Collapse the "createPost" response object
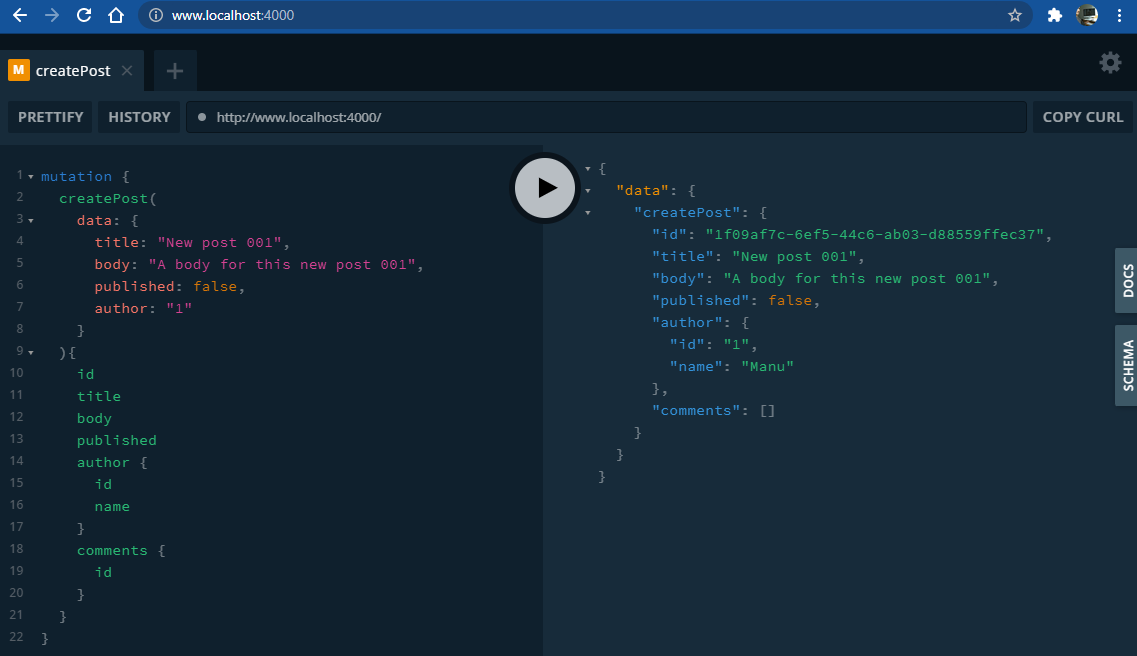This screenshot has height=656, width=1137. (587, 213)
